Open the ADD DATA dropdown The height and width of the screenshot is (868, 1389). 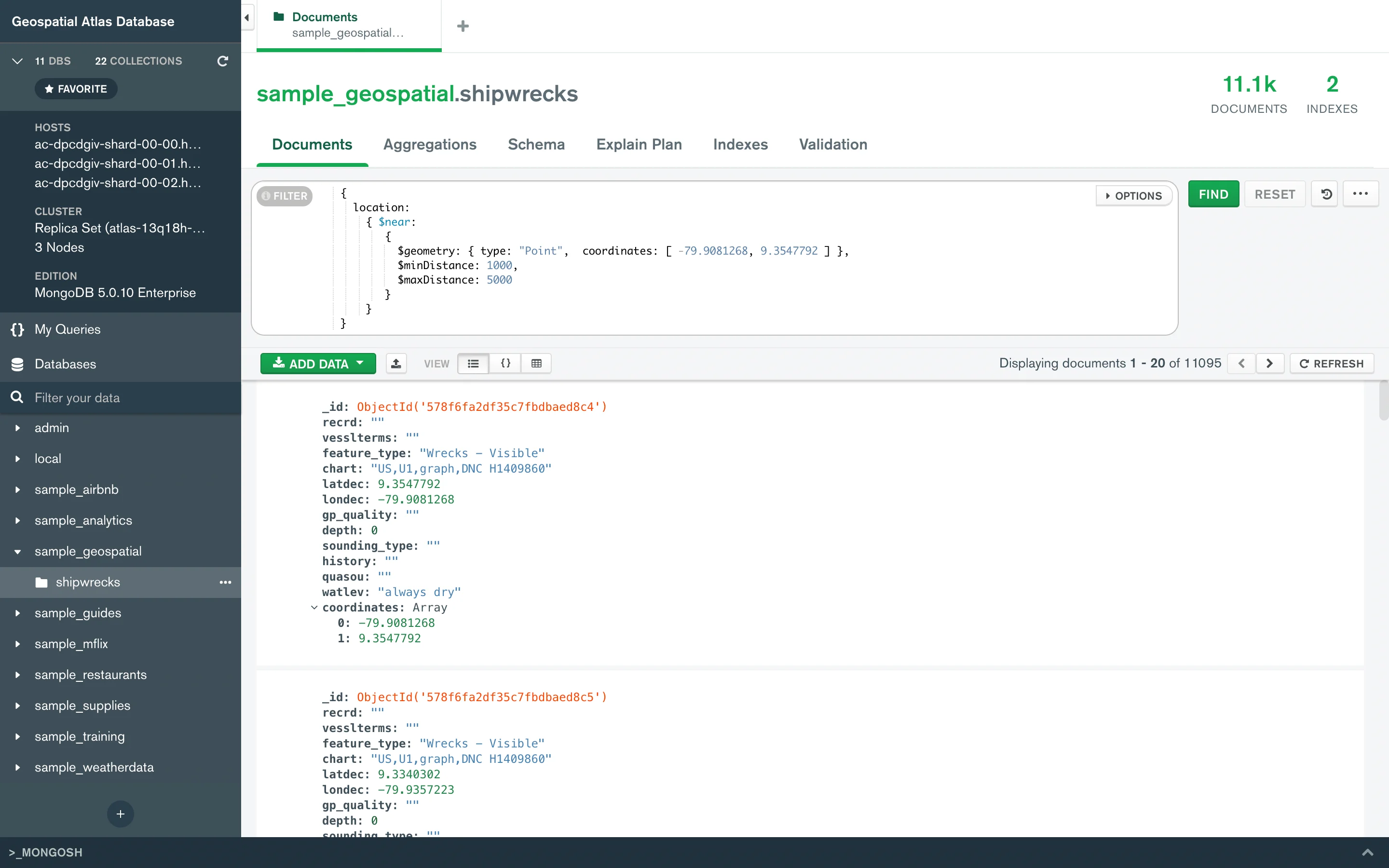click(x=318, y=364)
